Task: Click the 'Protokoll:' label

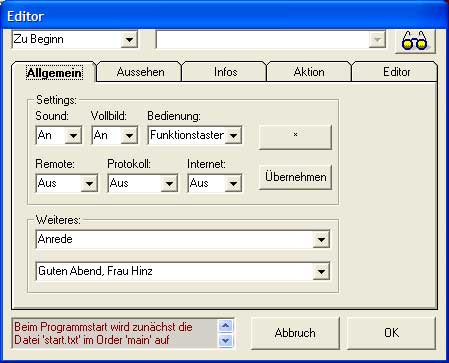Action: click(129, 164)
